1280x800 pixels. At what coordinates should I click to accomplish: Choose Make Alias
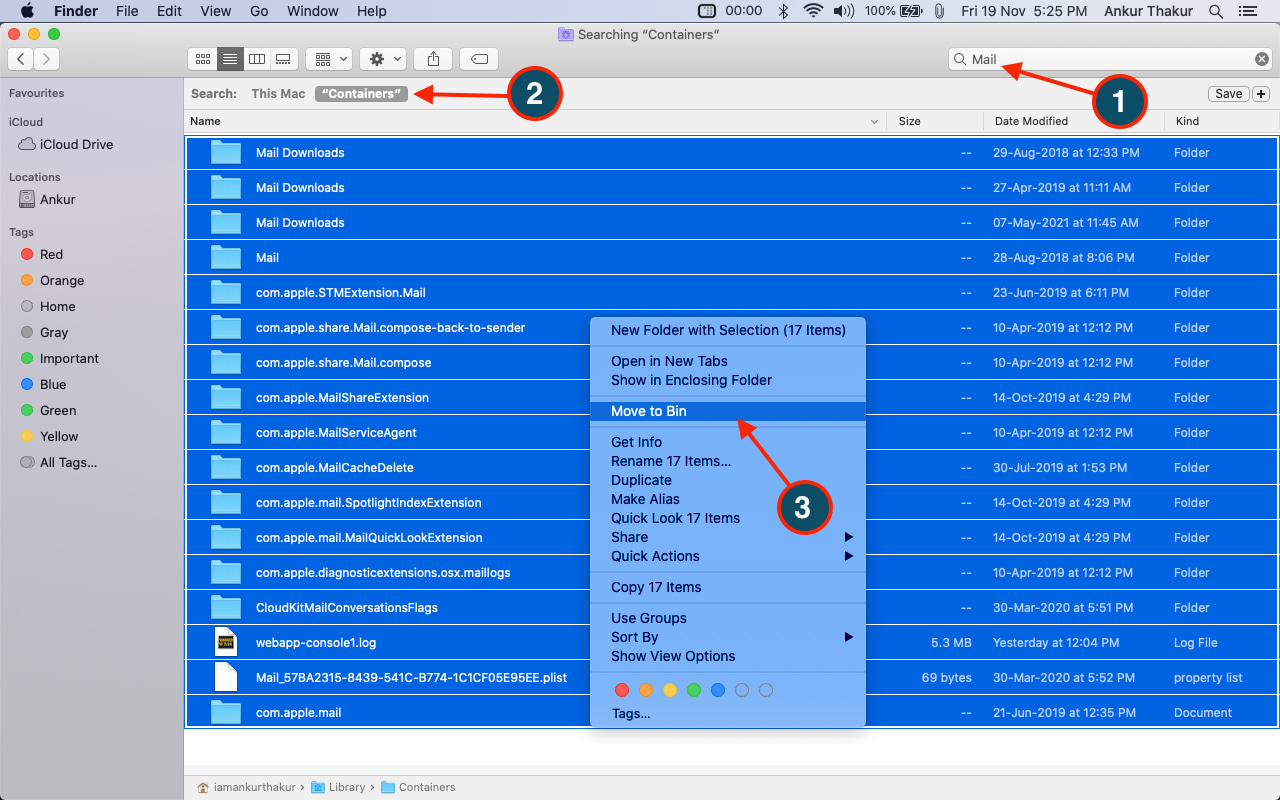coord(728,499)
